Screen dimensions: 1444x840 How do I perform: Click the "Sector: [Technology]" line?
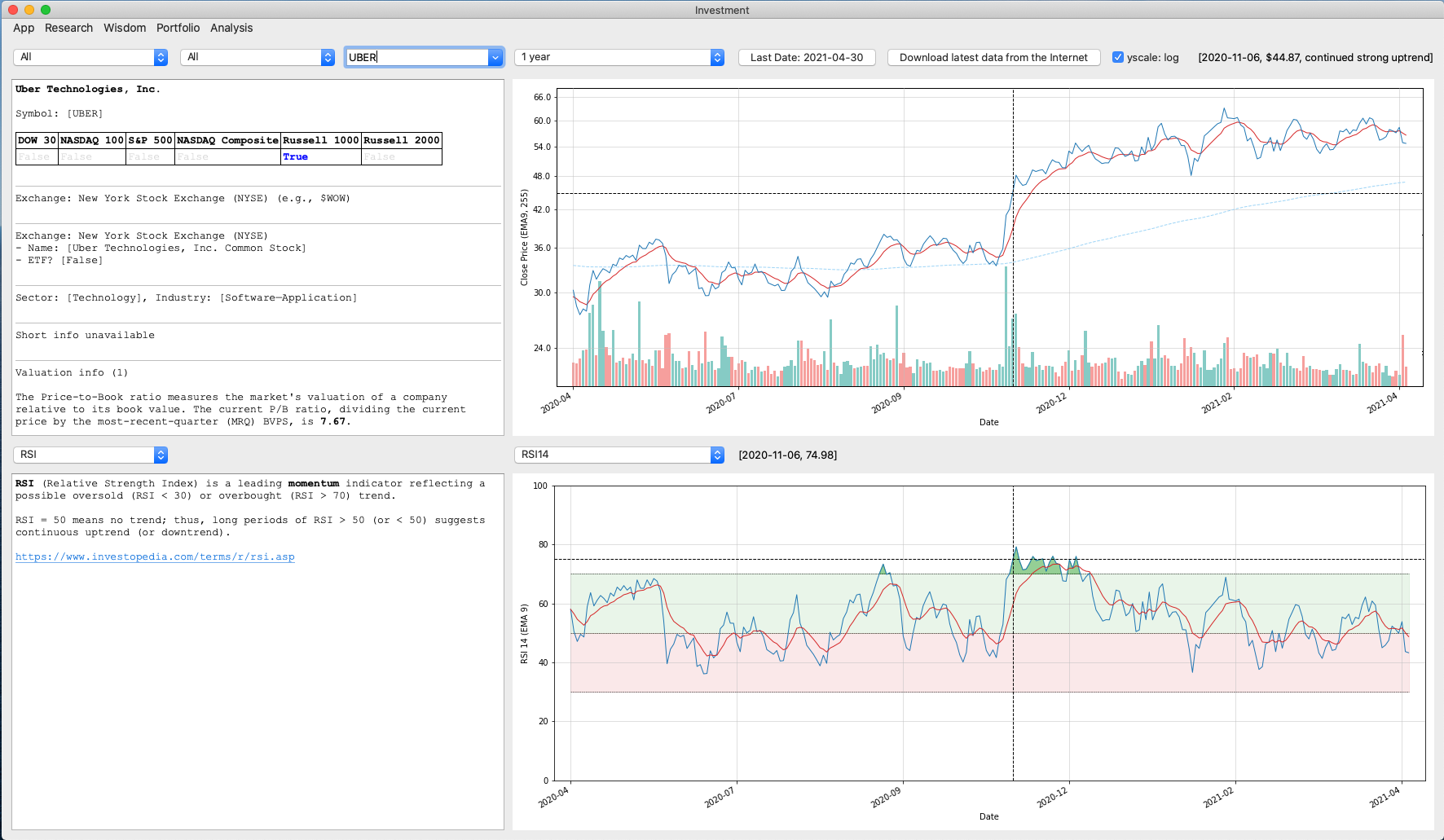[187, 298]
